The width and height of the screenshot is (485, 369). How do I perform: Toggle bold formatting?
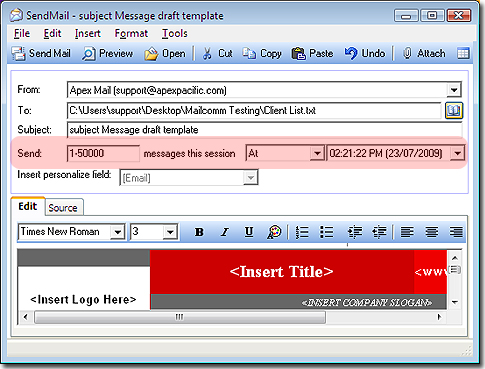click(199, 232)
